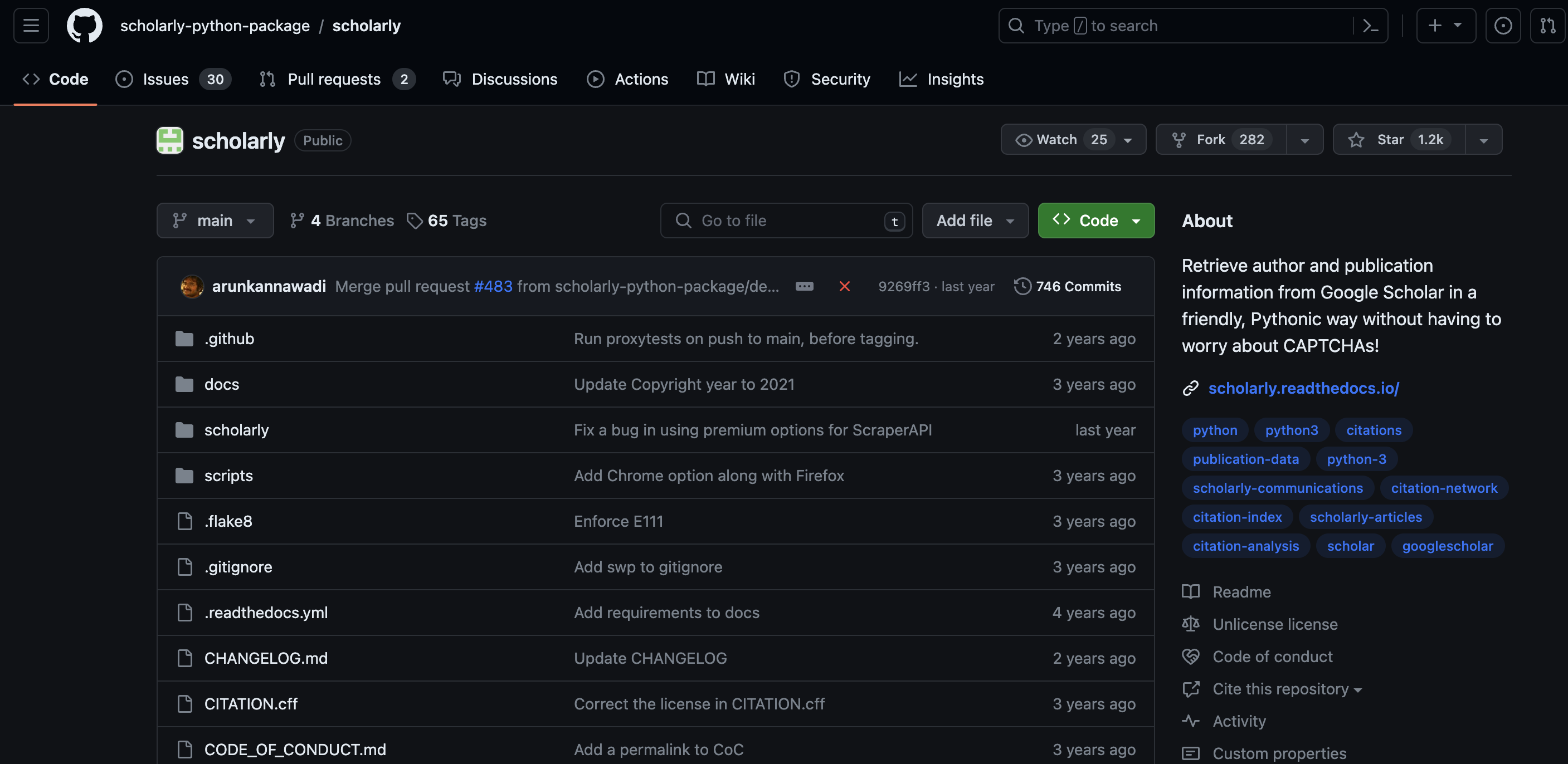Image resolution: width=1568 pixels, height=764 pixels.
Task: Expand commit message ellipsis button
Action: click(804, 286)
